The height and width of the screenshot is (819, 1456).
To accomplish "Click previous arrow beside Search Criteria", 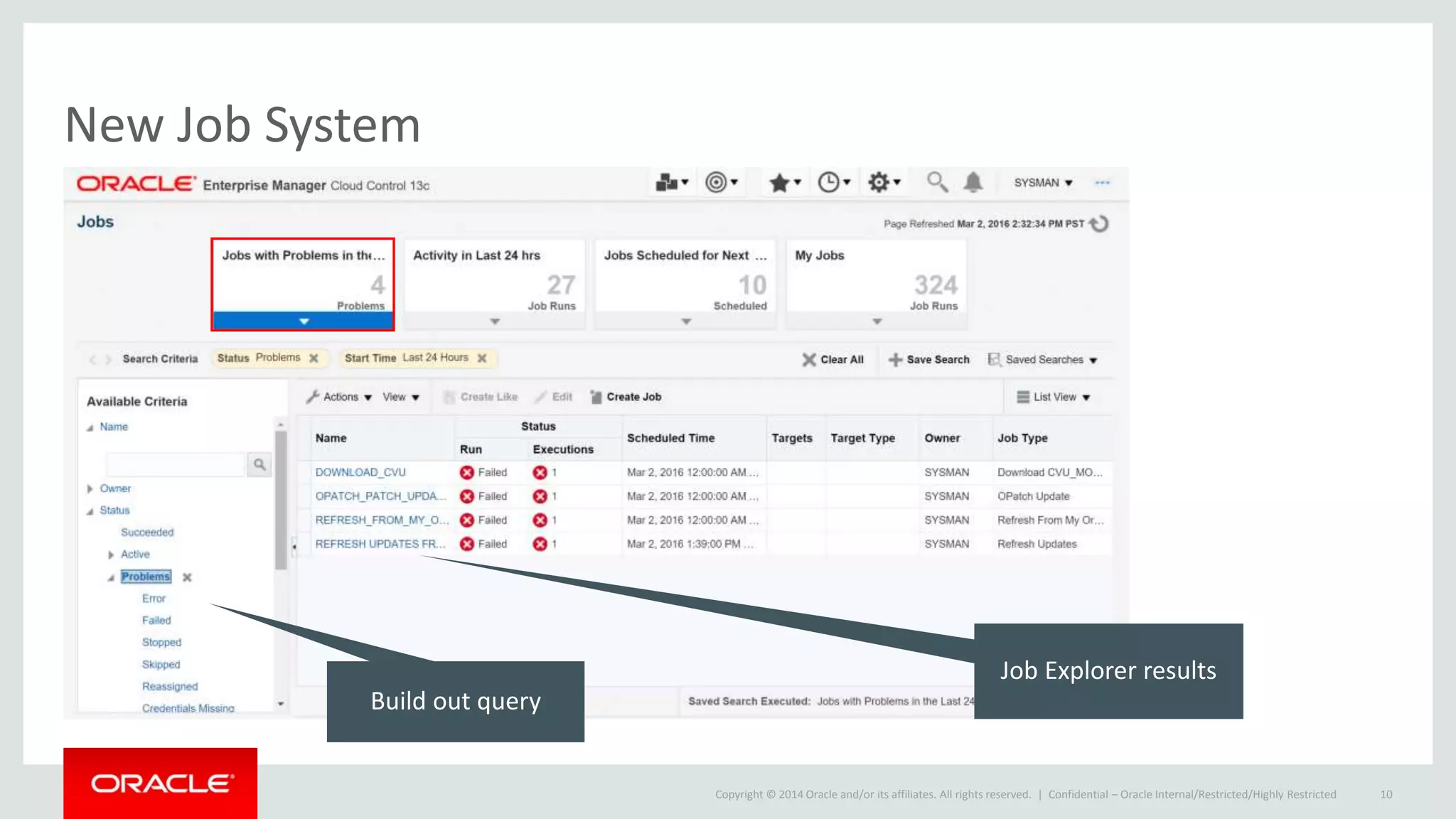I will coord(92,359).
